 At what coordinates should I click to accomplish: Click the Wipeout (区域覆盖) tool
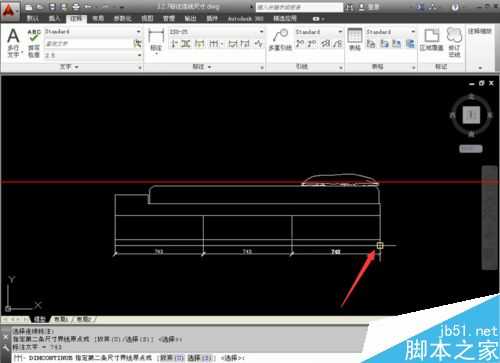click(432, 40)
